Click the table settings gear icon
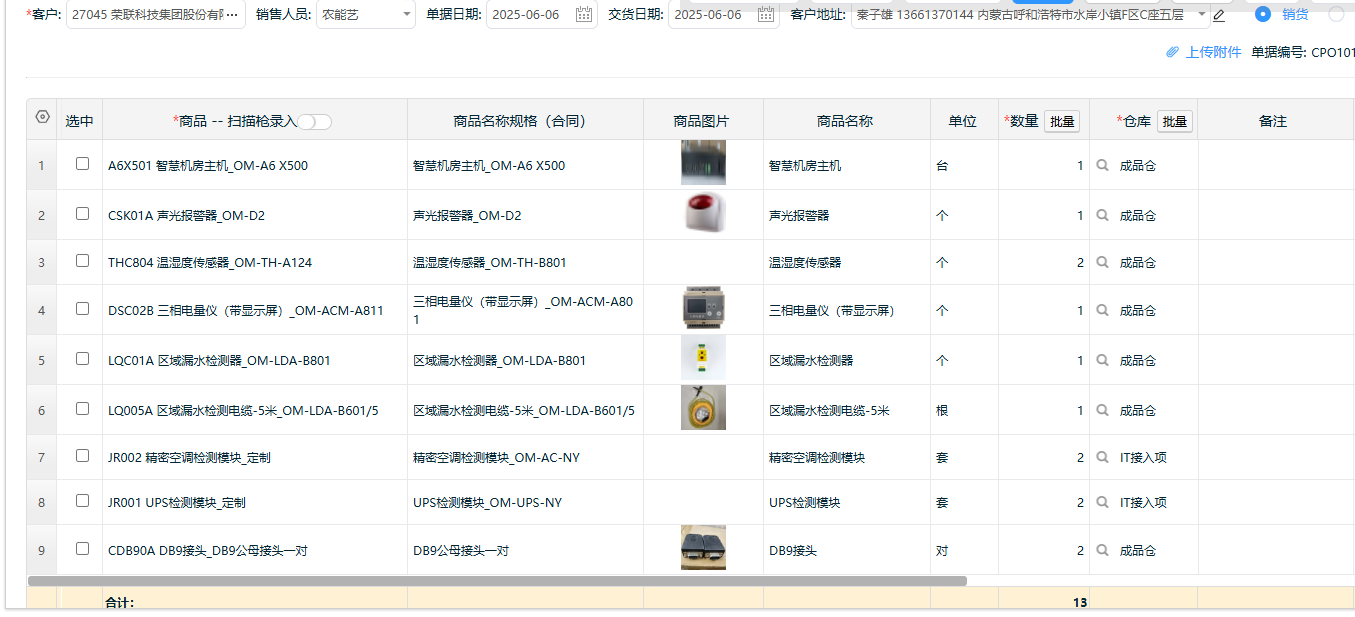Screen dimensions: 1355x617 (42, 117)
